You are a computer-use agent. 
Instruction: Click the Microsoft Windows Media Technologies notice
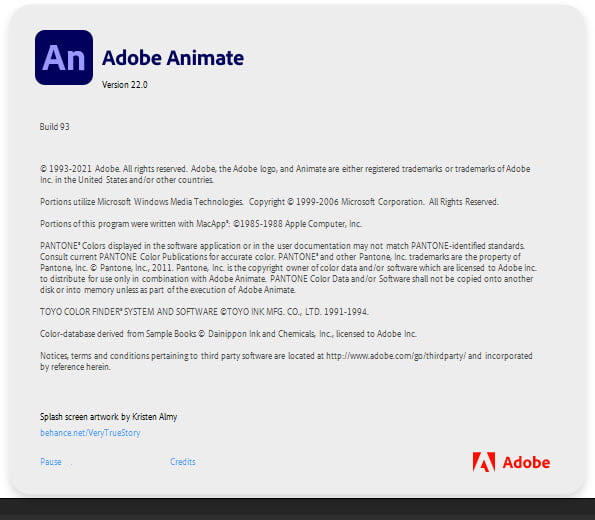point(269,202)
